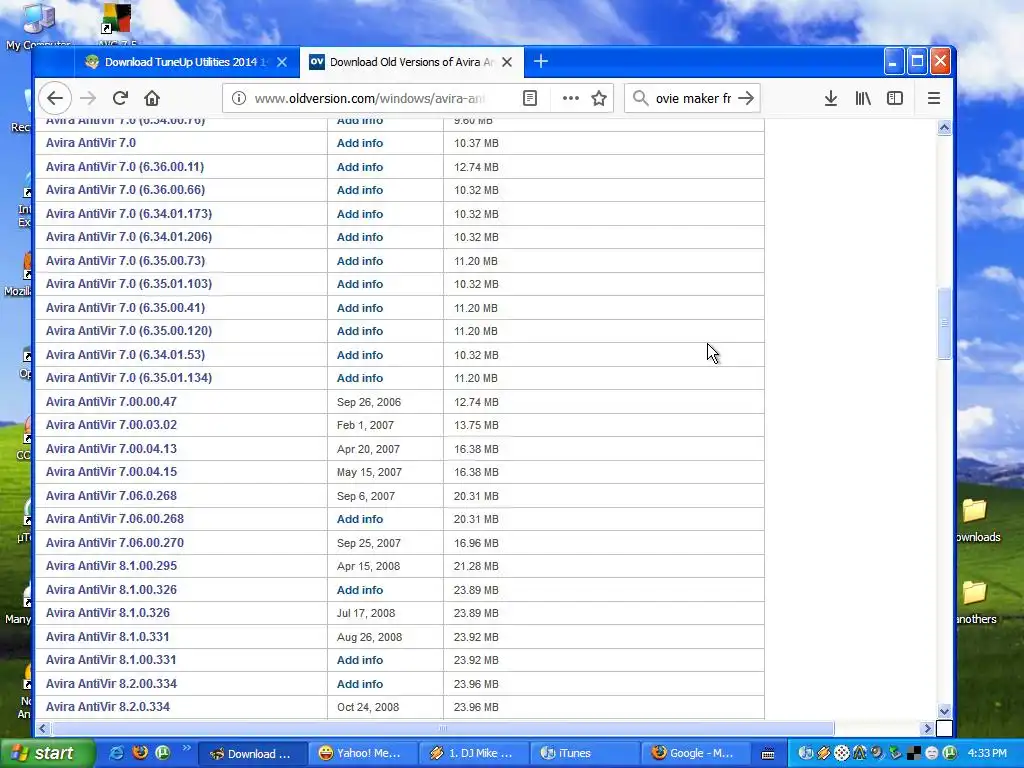Click the vertical scrollbar down arrow
Image resolution: width=1024 pixels, height=768 pixels.
coord(944,711)
